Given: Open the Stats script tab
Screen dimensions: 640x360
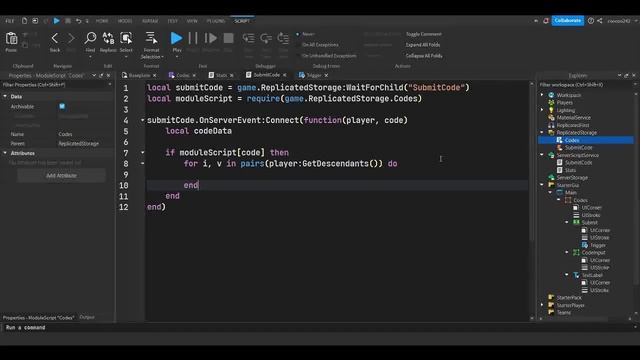Looking at the screenshot, I should pos(221,76).
